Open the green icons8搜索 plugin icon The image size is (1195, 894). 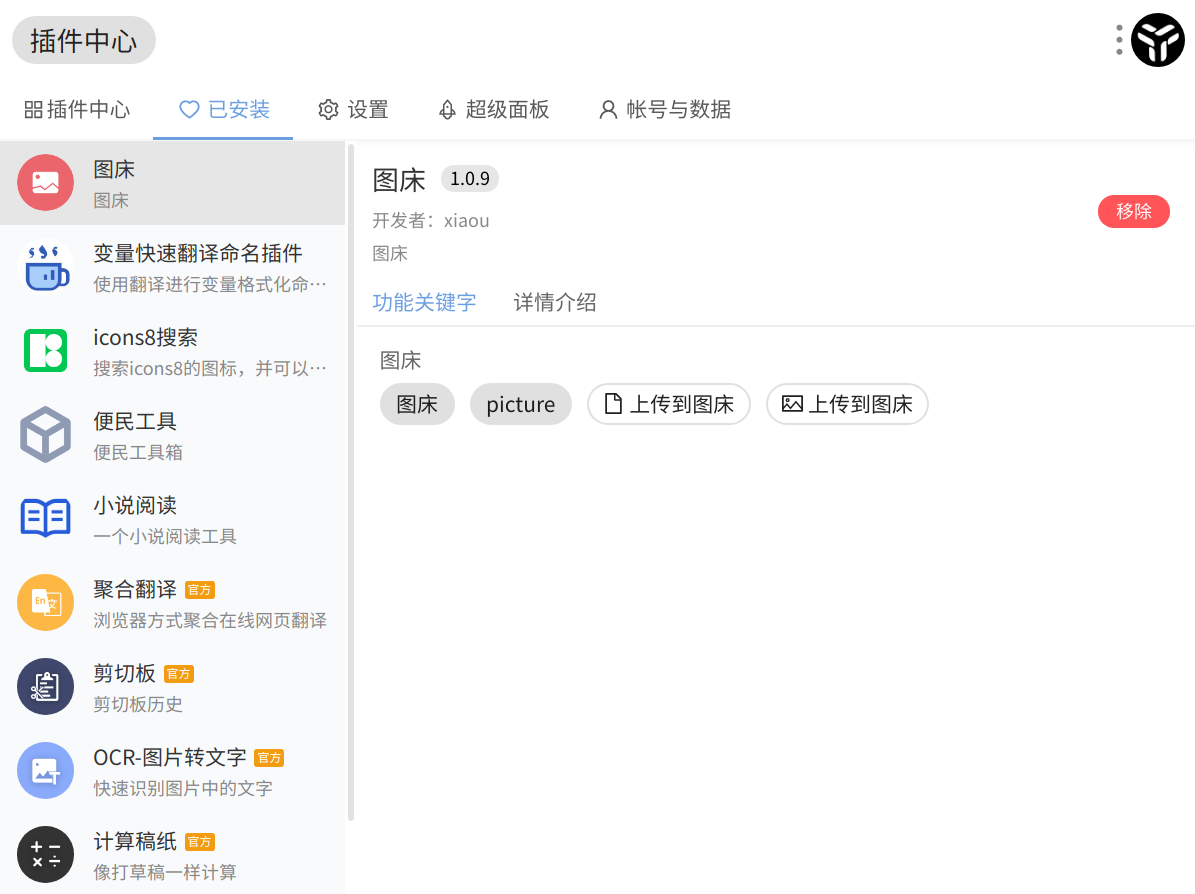(46, 351)
